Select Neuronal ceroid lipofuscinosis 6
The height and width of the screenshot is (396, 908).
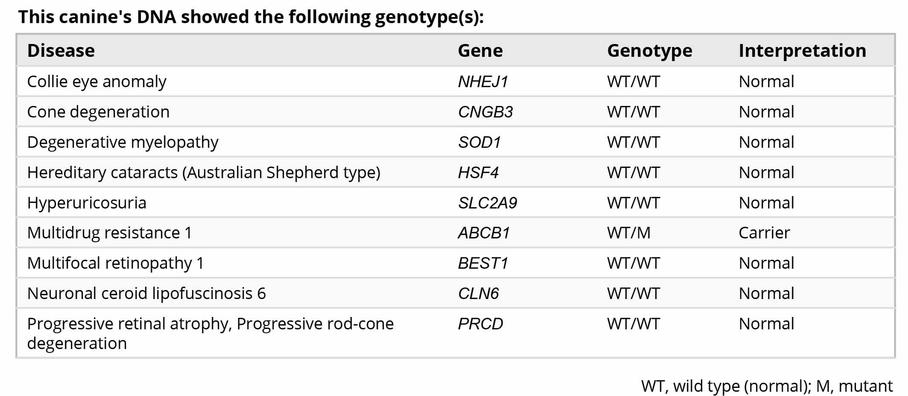point(147,294)
